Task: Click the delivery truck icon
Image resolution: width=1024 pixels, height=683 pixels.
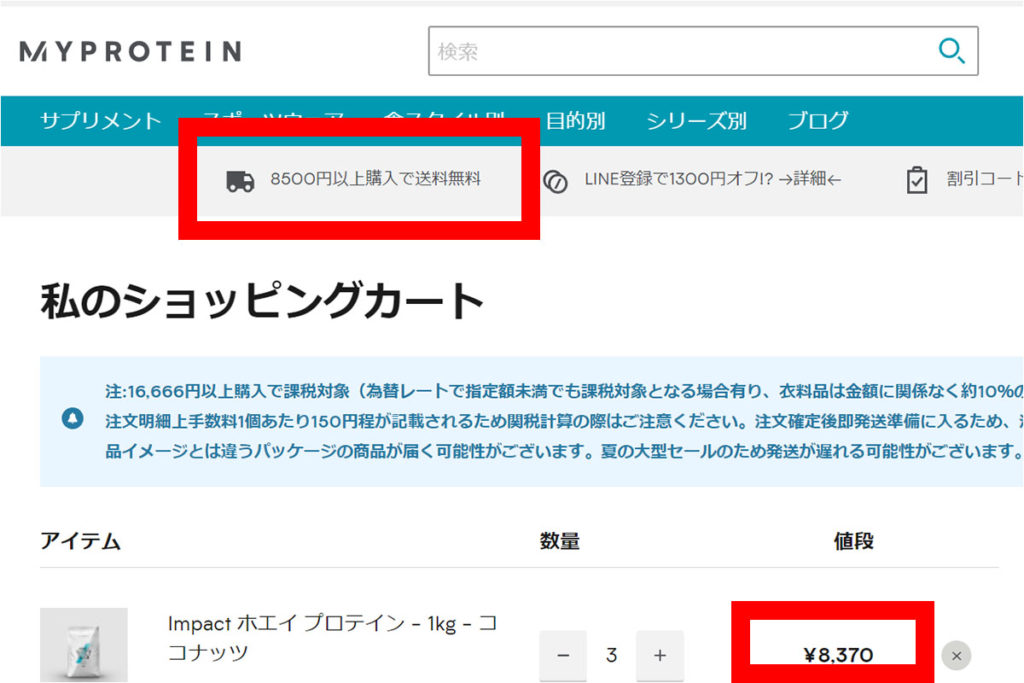Action: click(x=240, y=182)
